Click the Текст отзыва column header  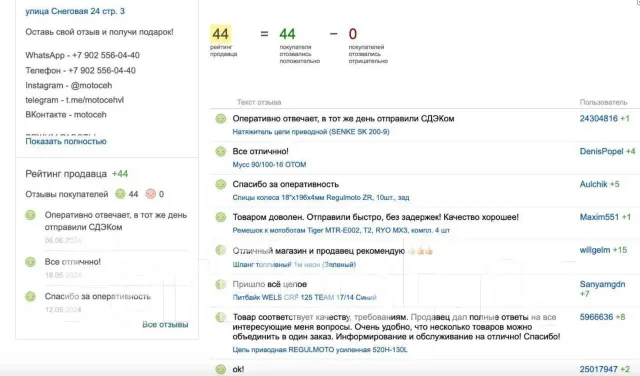[x=259, y=102]
